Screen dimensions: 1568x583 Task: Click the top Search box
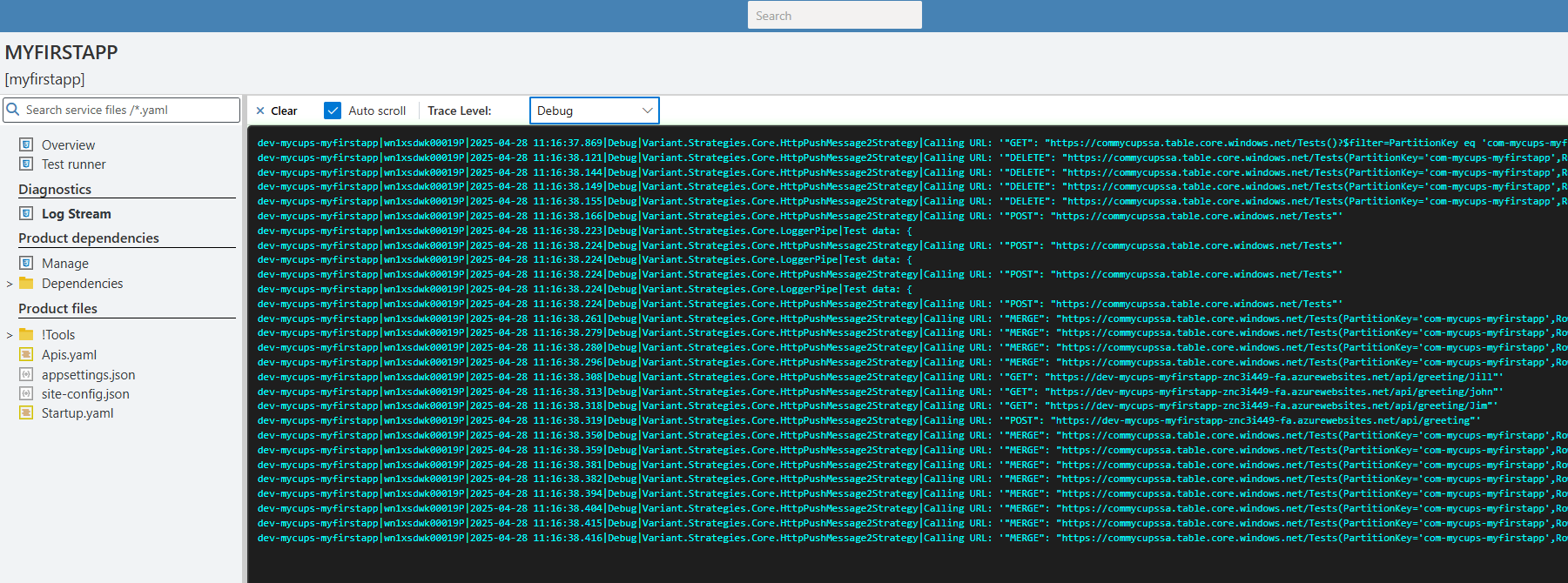point(834,16)
